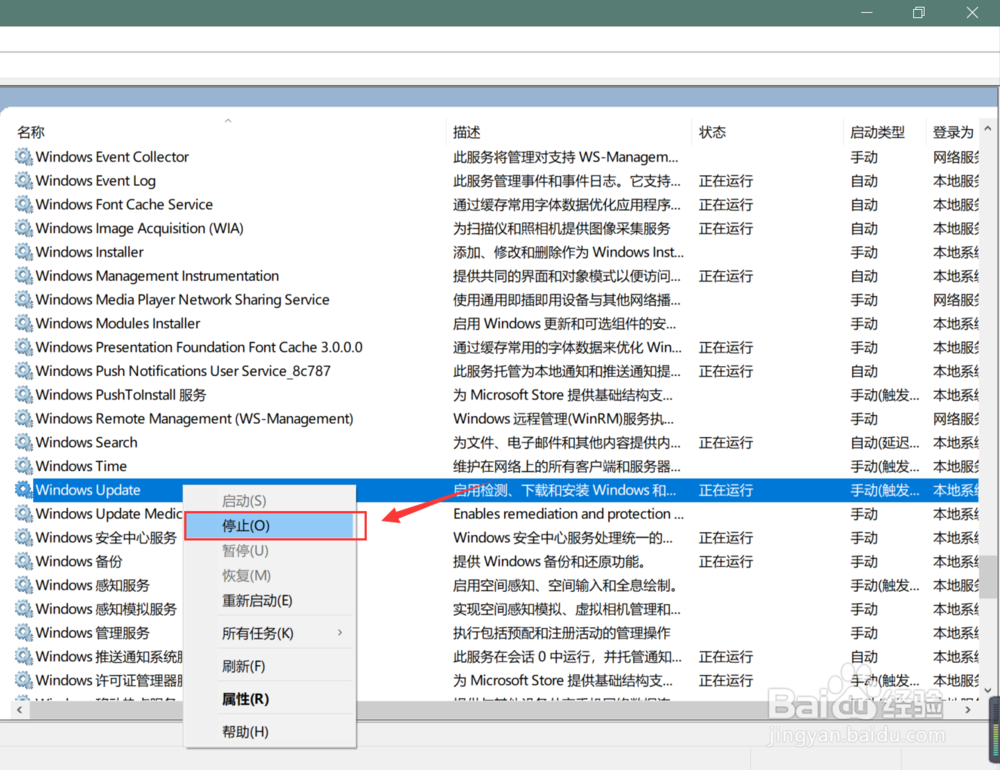
Task: Click gear icon beside Windows 安全中心服务
Action: [x=24, y=538]
